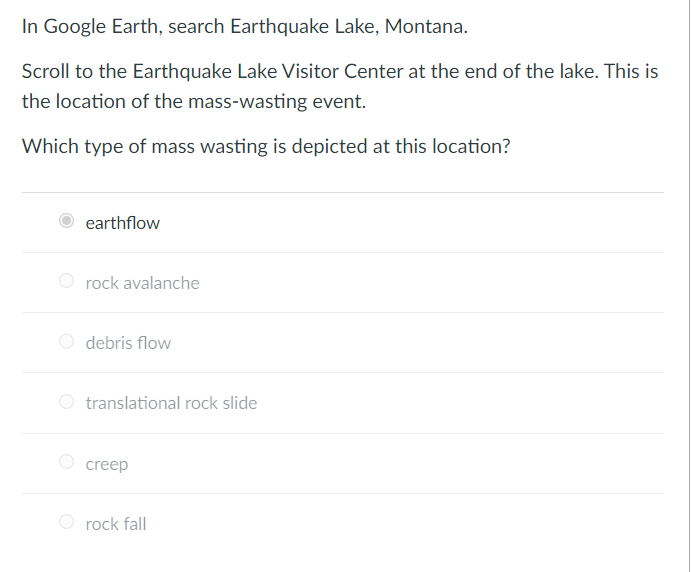This screenshot has height=572, width=691.
Task: Click the 'translational rock slide' label text
Action: 171,403
